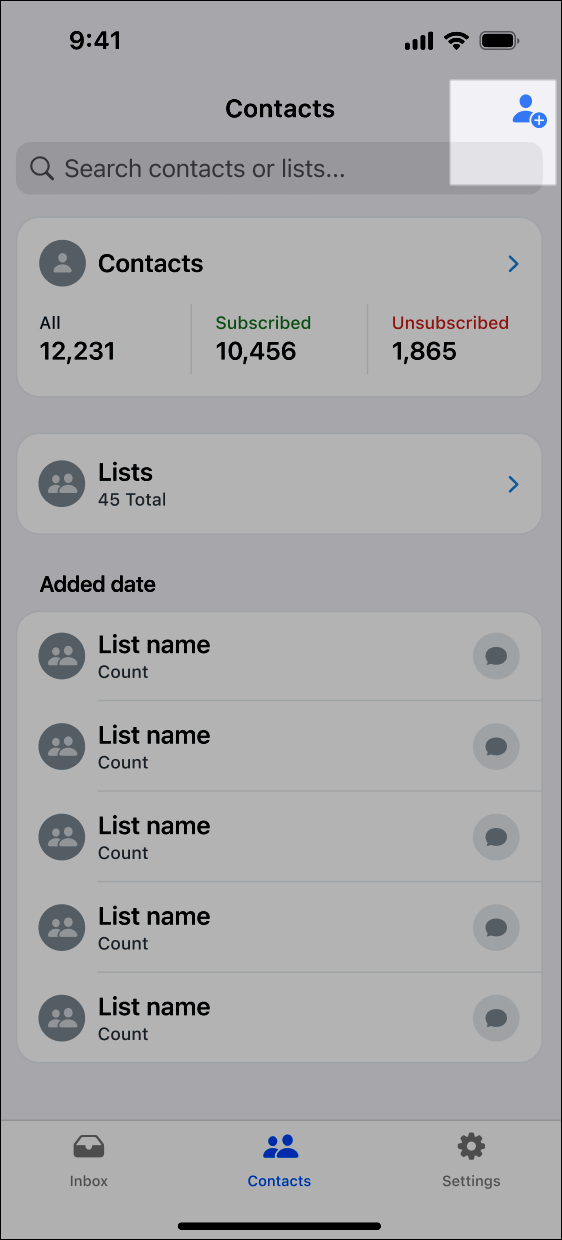Expand the Lists row chevron
Image resolution: width=562 pixels, height=1240 pixels.
coord(513,484)
